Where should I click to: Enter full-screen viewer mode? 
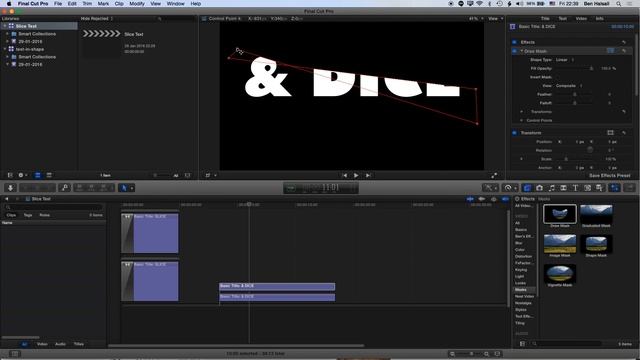(x=494, y=176)
